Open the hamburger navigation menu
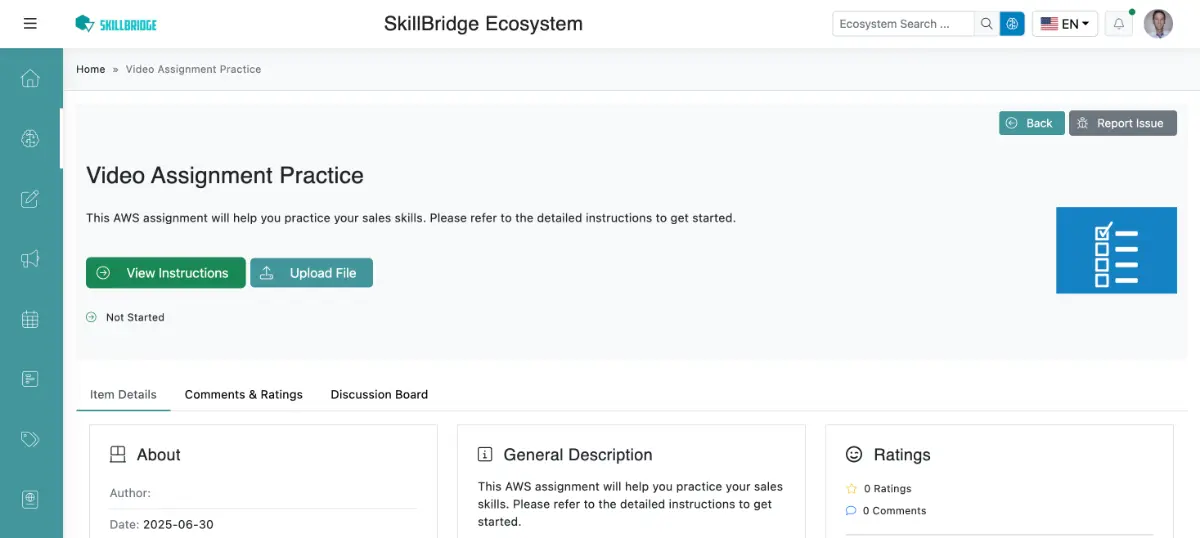Viewport: 1200px width, 538px height. [30, 24]
